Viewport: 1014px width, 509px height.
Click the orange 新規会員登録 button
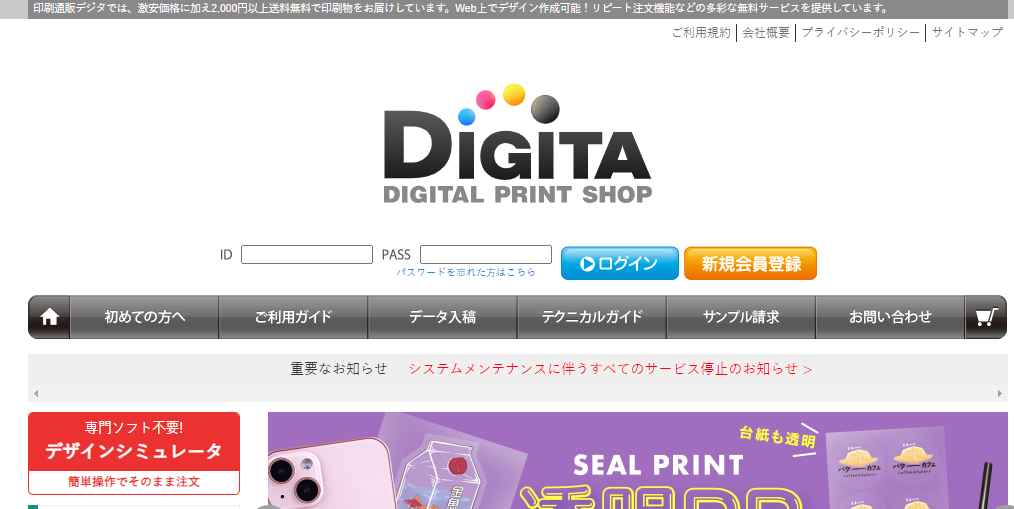[750, 263]
